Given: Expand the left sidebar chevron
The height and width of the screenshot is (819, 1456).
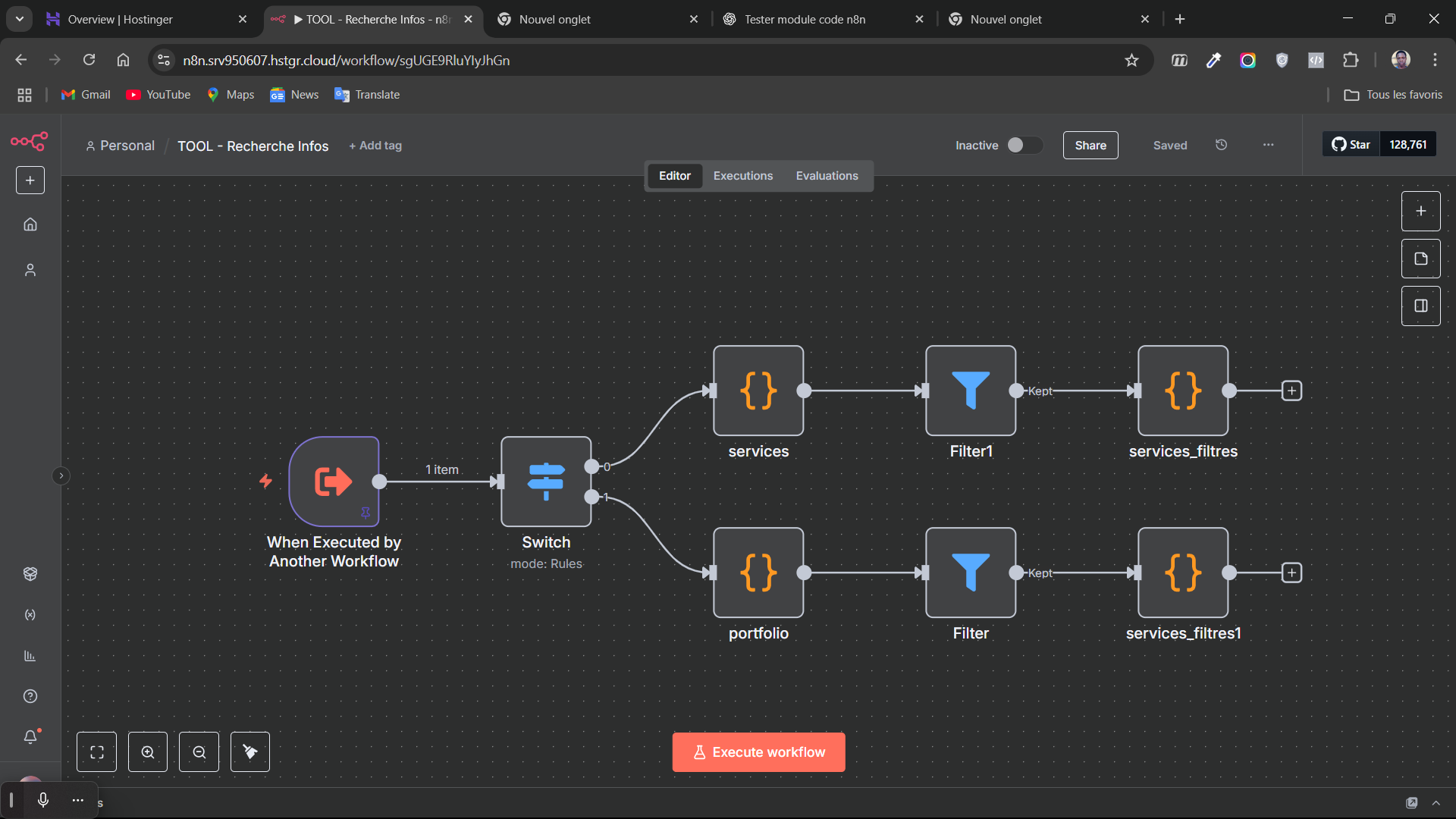Looking at the screenshot, I should (61, 475).
